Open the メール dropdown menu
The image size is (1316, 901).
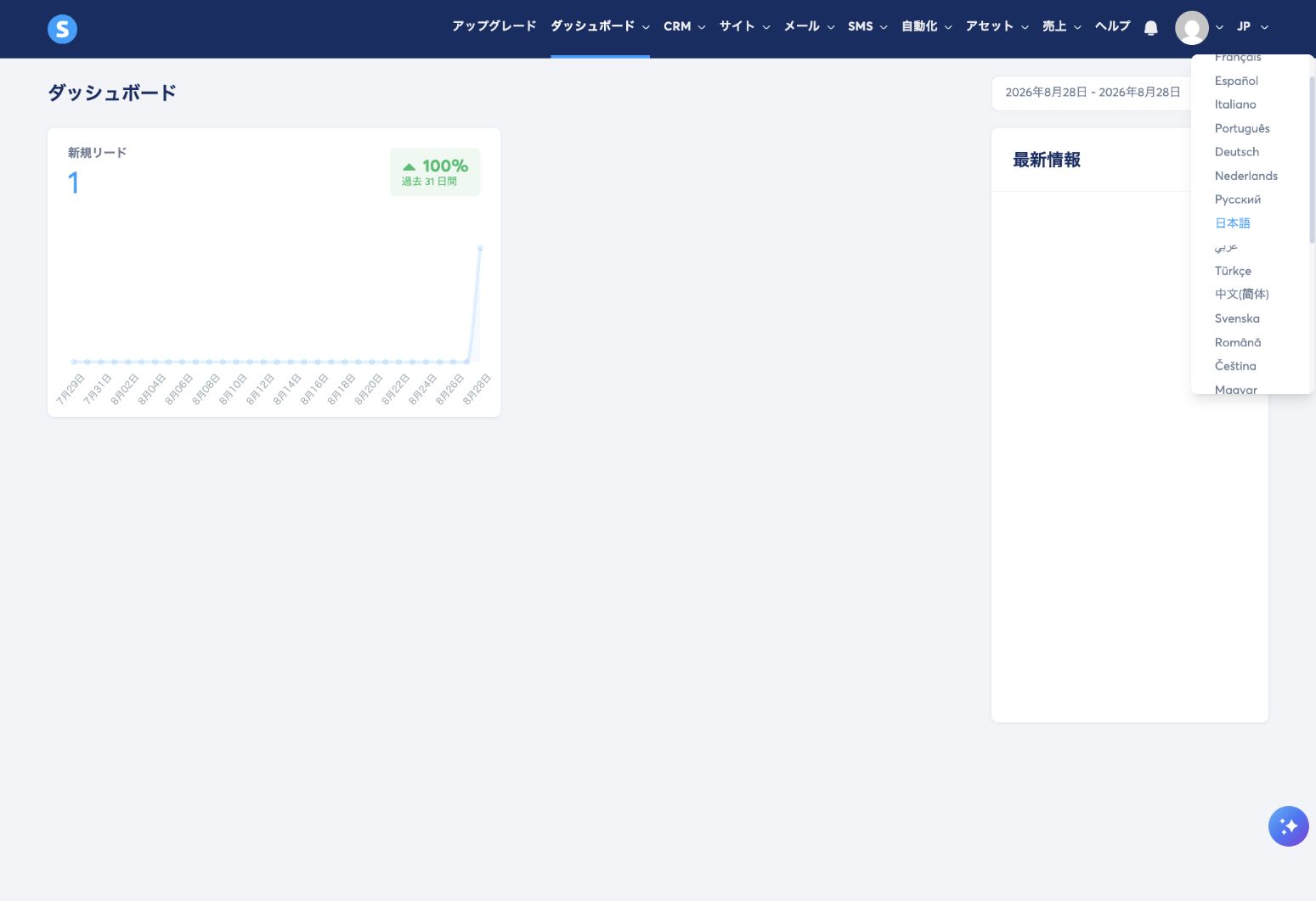pyautogui.click(x=809, y=26)
